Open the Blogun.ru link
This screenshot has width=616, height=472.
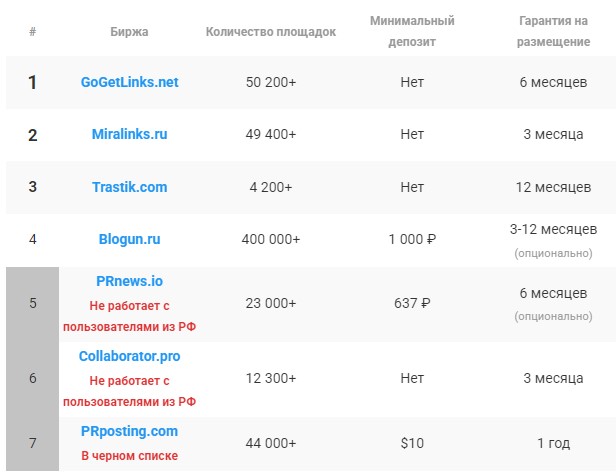129,239
